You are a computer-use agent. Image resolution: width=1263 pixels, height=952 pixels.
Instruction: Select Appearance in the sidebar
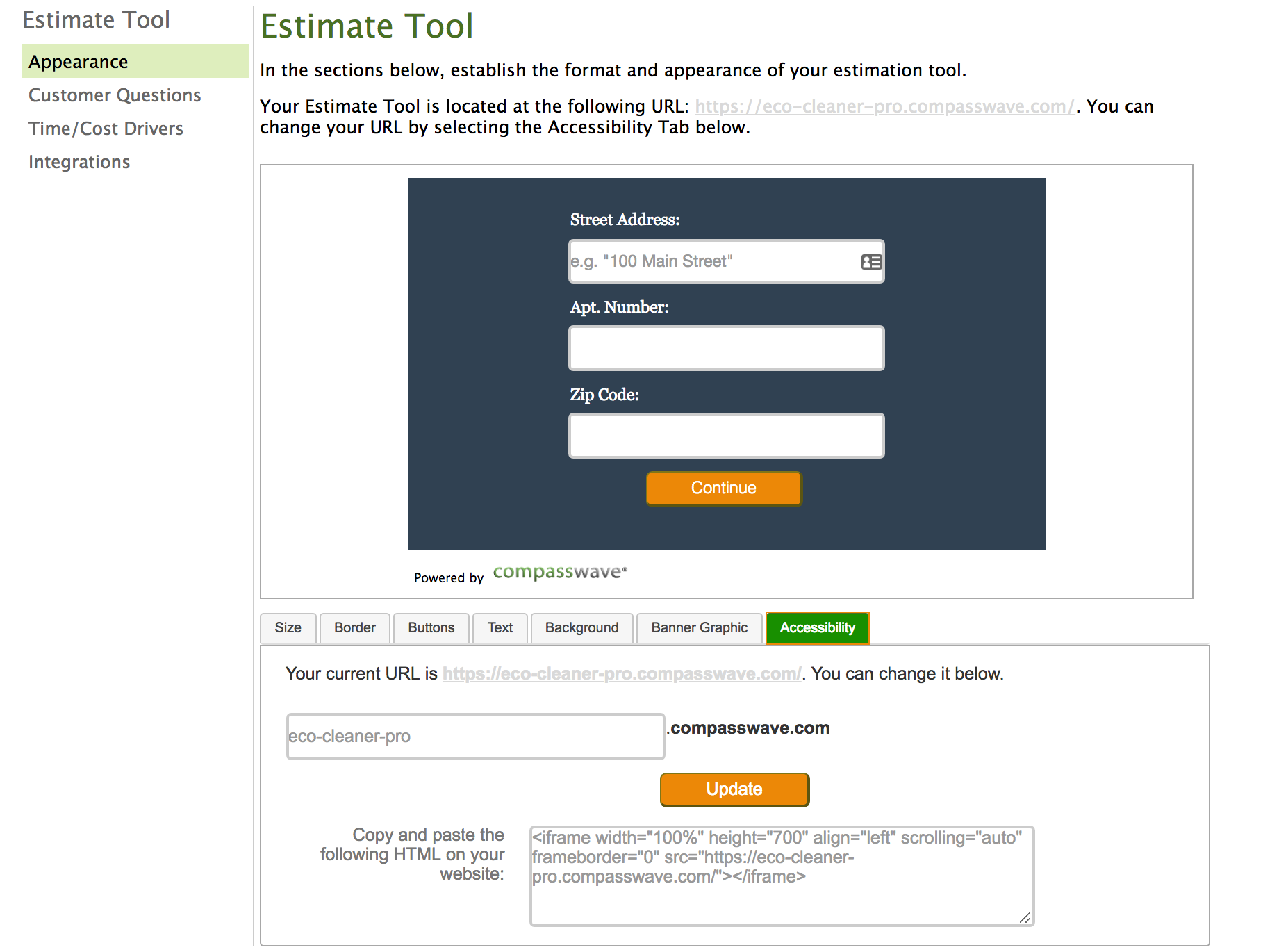click(x=79, y=61)
